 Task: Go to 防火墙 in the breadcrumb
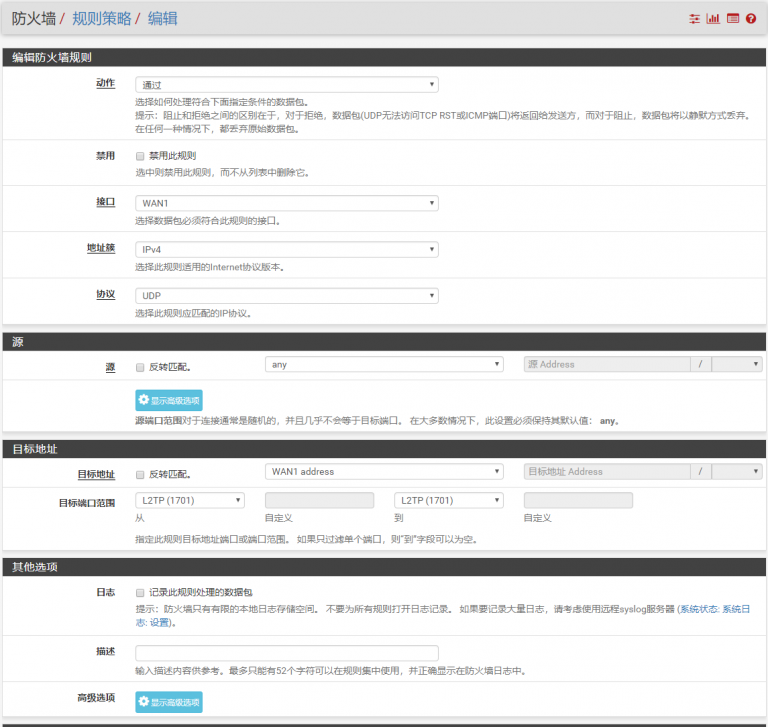(x=33, y=18)
